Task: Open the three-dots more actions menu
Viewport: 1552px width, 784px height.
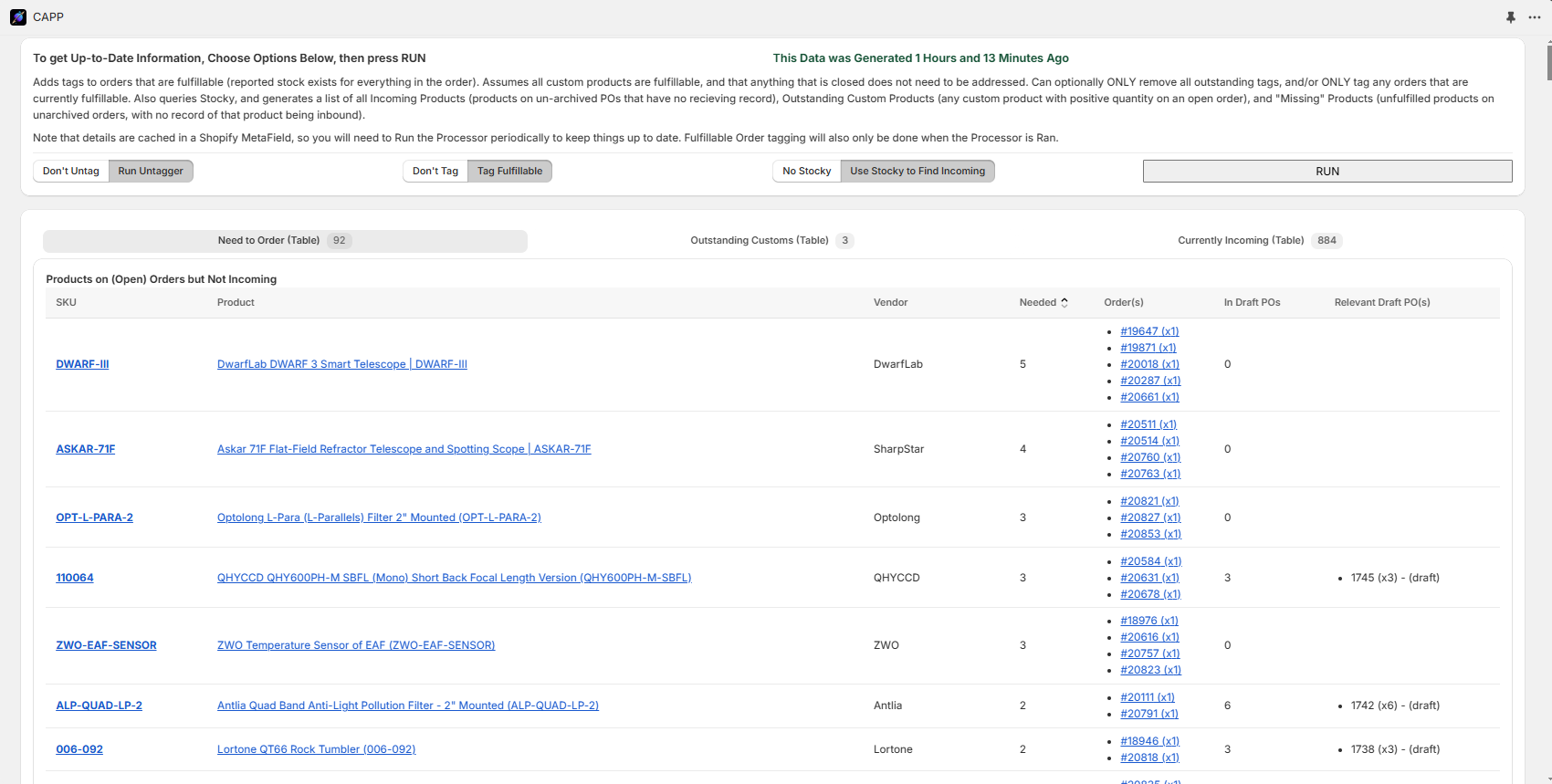Action: [x=1535, y=17]
